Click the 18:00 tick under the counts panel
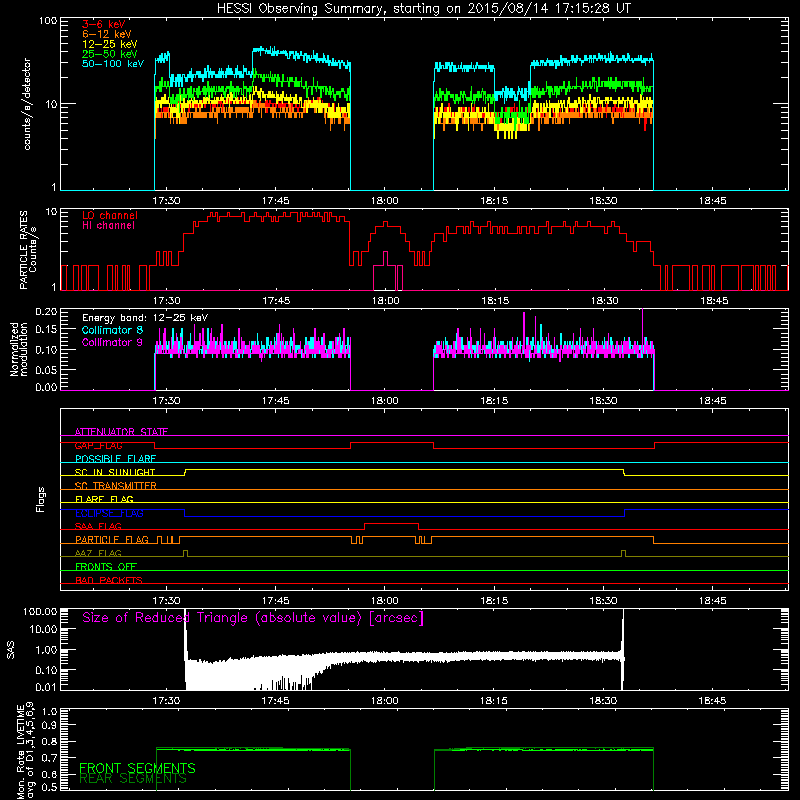The height and width of the screenshot is (800, 800). point(385,201)
